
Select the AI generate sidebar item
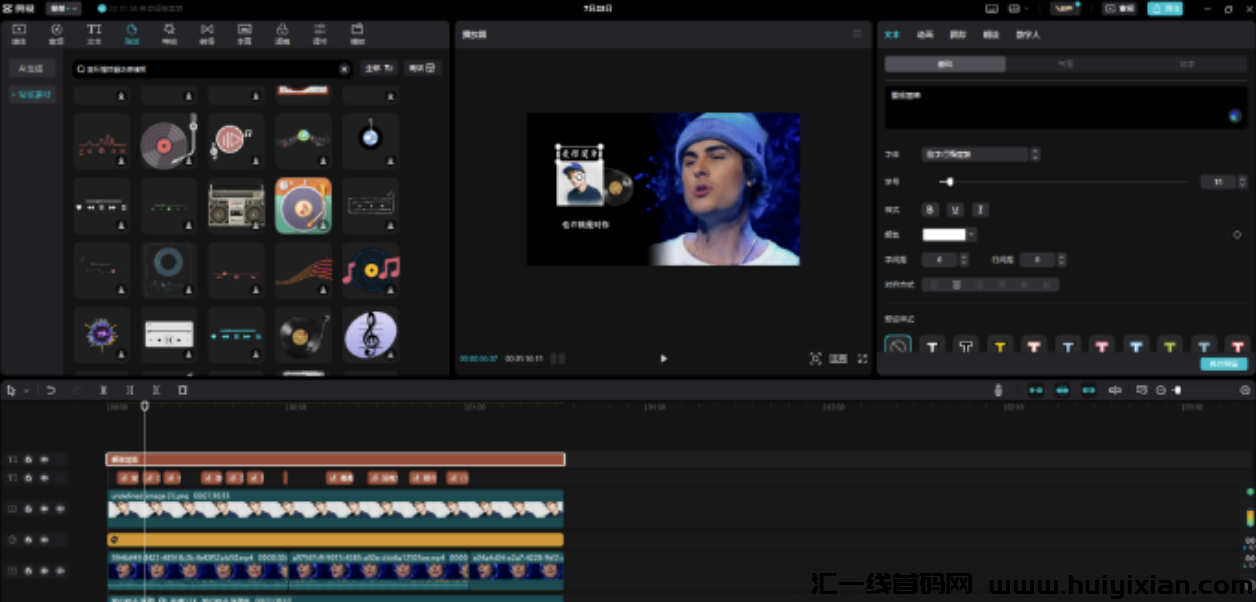point(33,68)
